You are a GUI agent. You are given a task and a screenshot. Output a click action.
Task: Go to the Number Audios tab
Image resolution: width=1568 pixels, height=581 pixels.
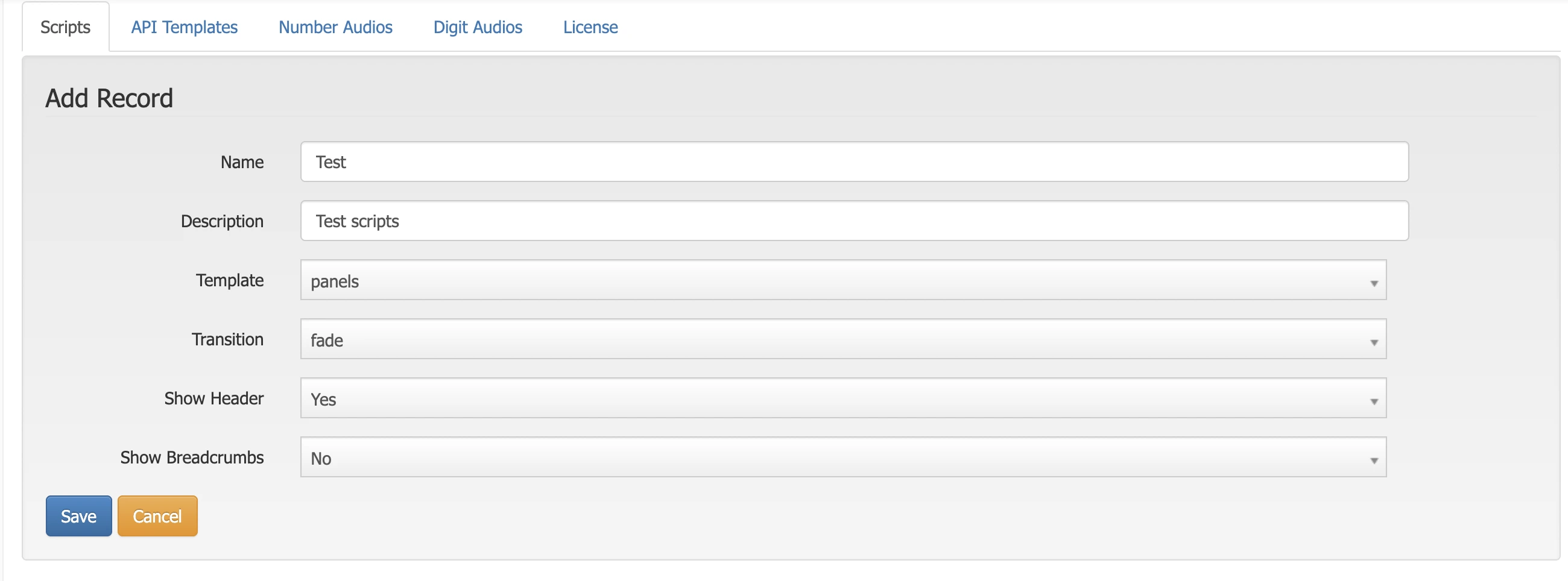click(x=335, y=27)
